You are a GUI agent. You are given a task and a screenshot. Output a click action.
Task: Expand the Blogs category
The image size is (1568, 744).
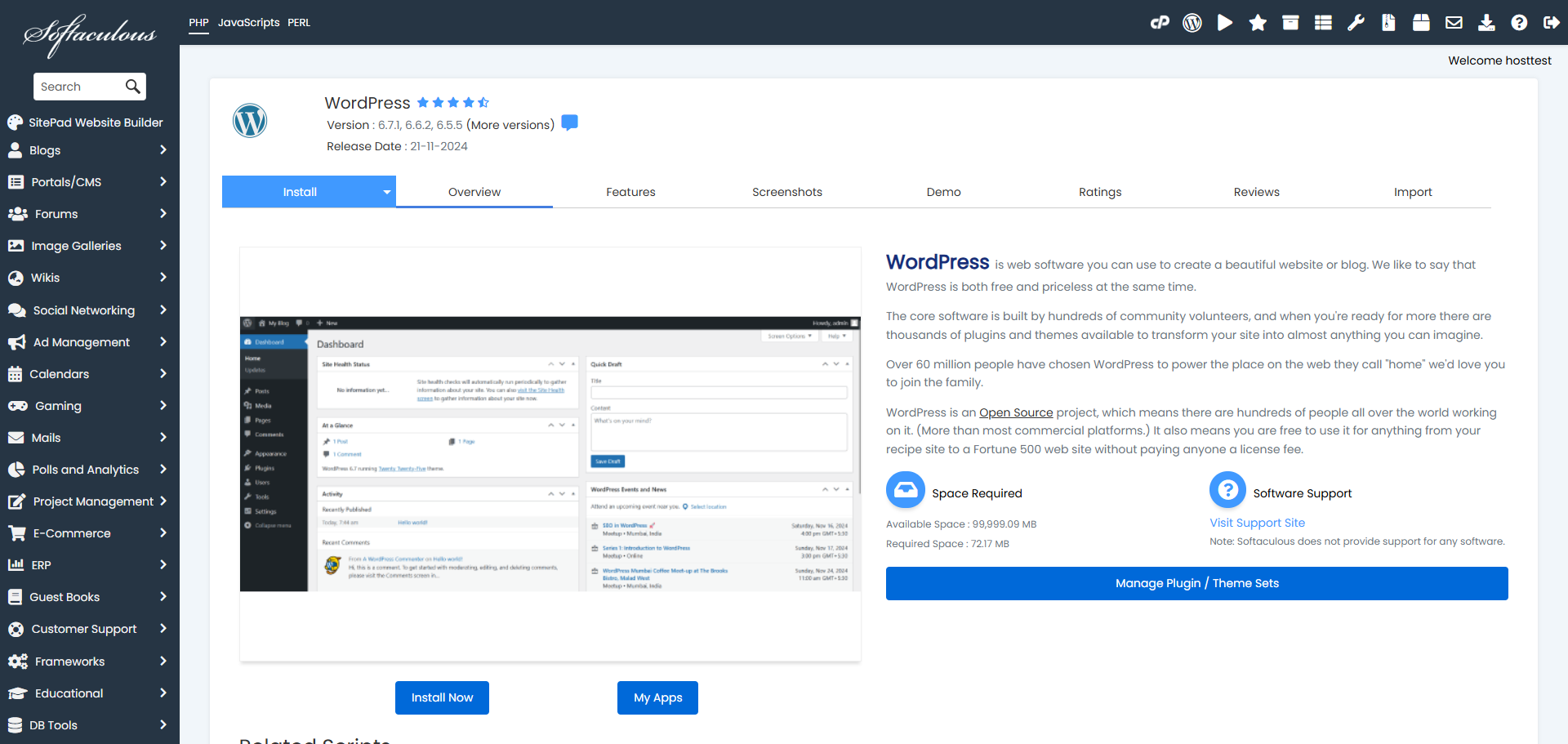tap(90, 150)
